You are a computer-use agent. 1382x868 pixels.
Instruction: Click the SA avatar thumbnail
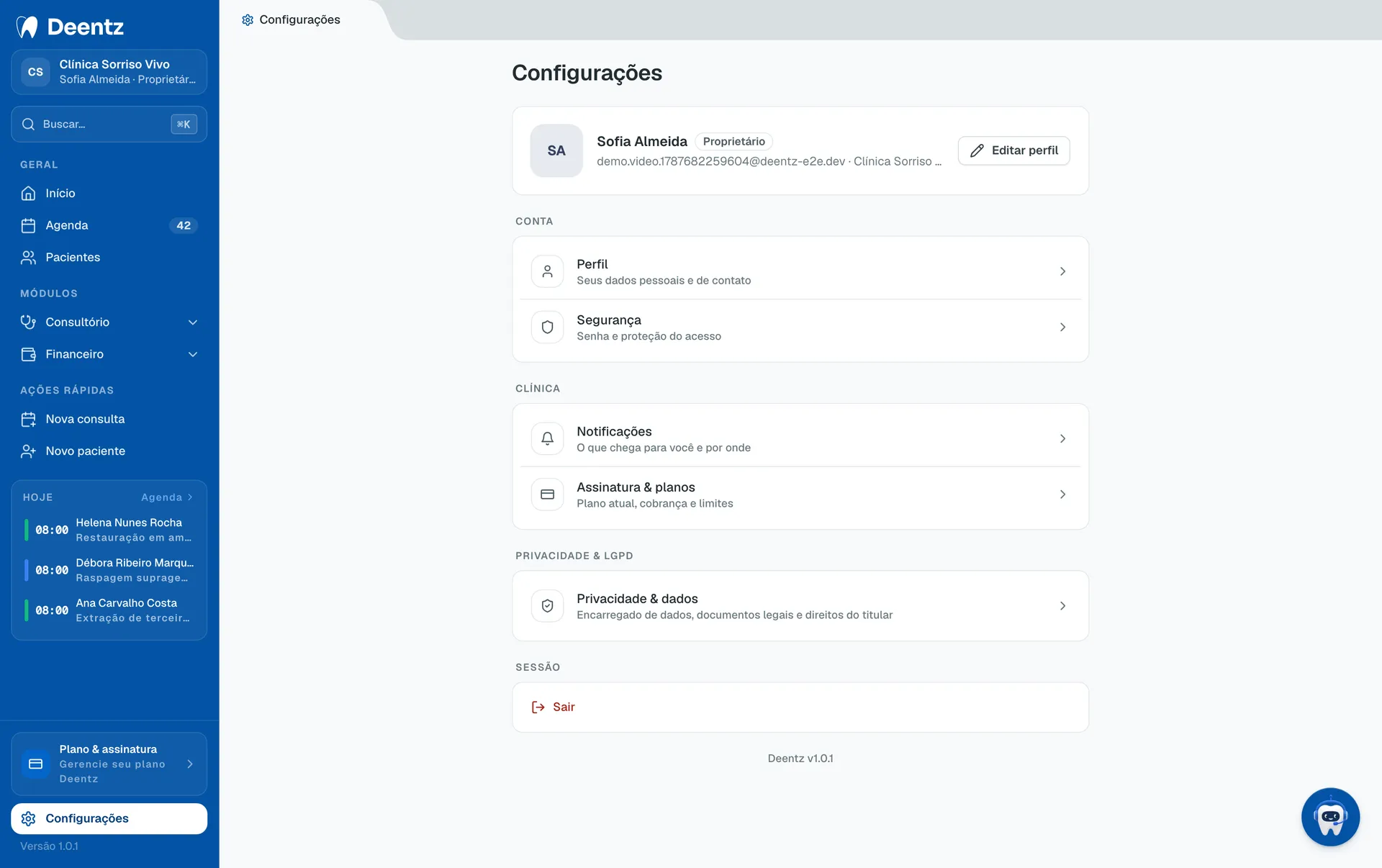pos(556,150)
